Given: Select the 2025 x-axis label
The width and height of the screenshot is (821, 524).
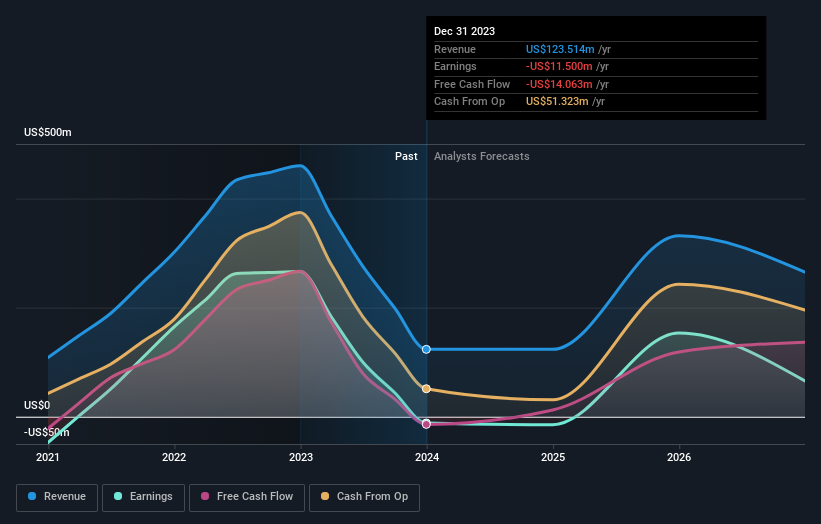Looking at the screenshot, I should [x=553, y=457].
